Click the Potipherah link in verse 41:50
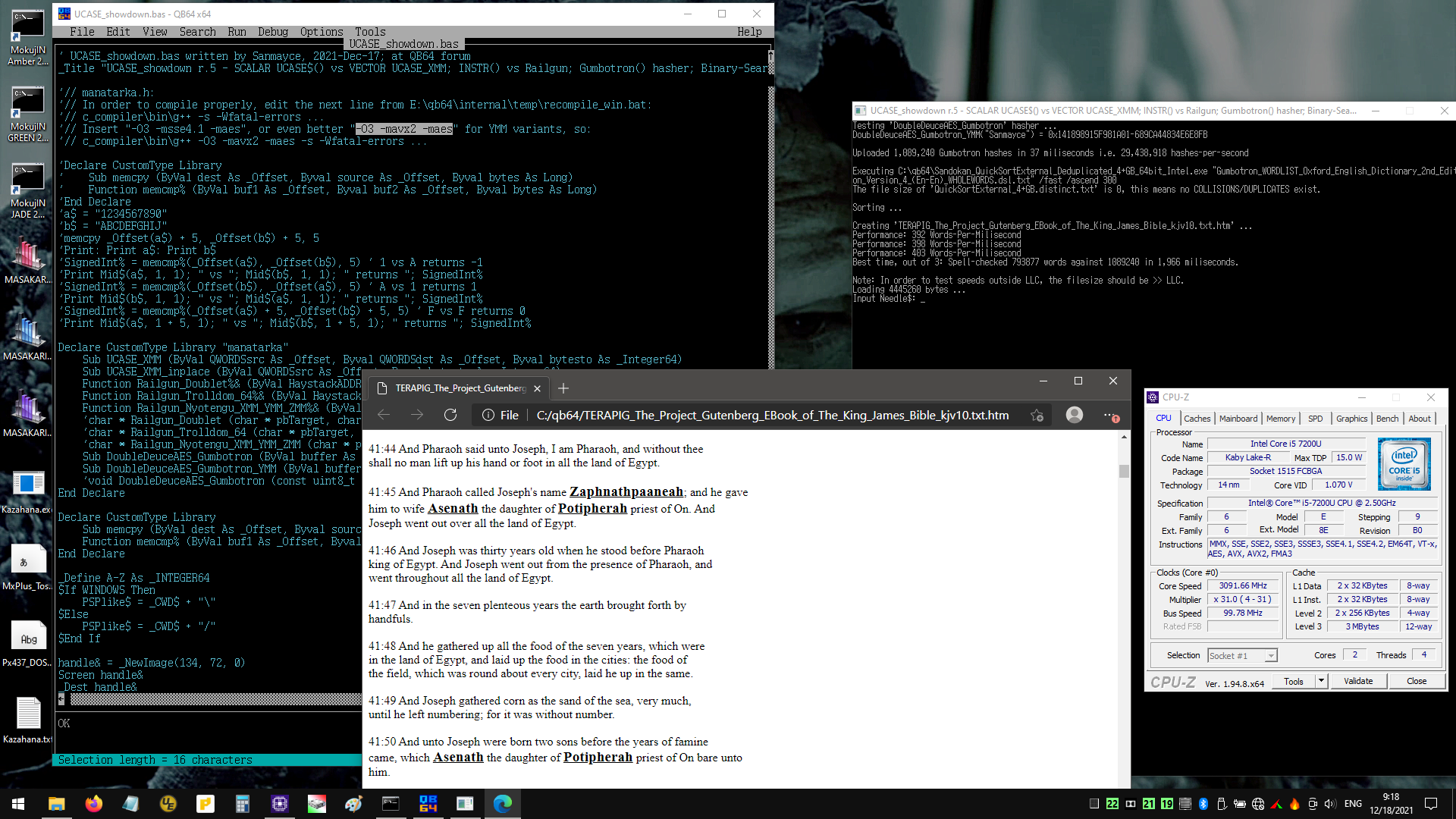 (x=598, y=757)
